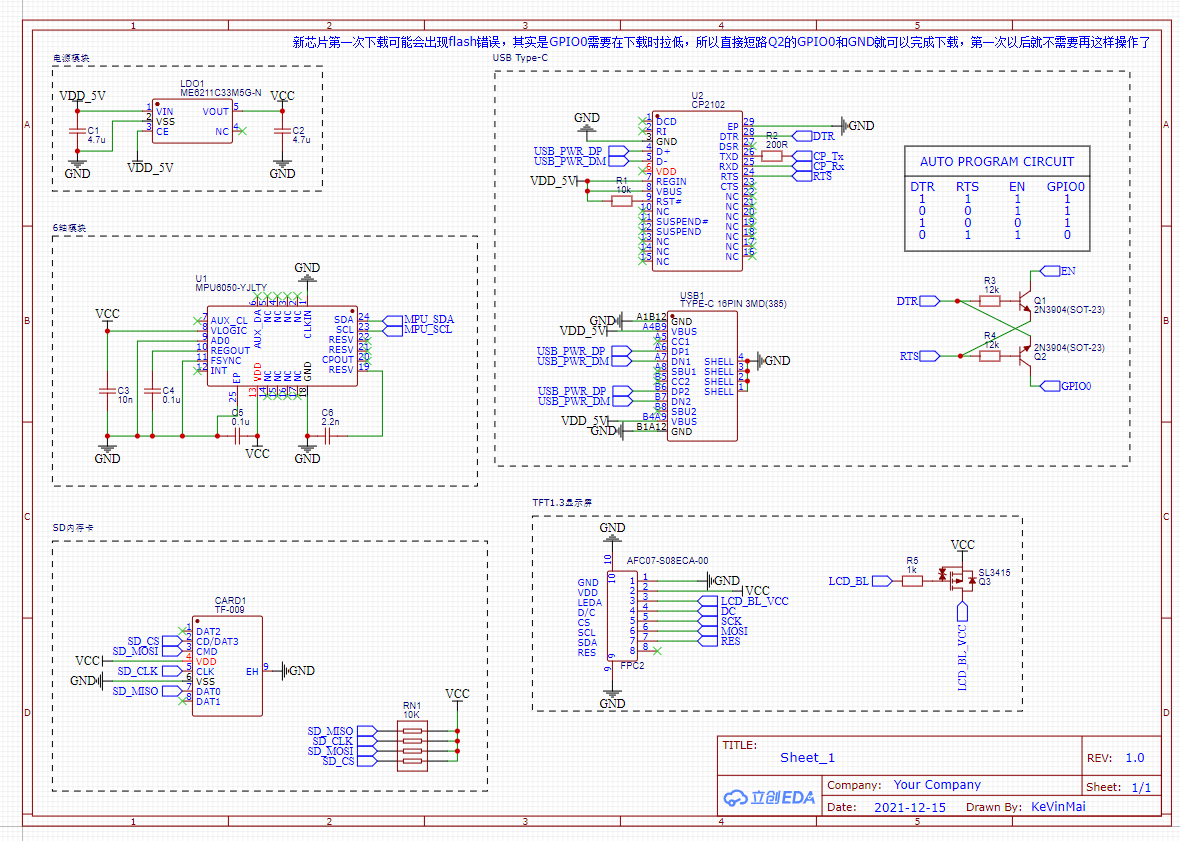
Task: Click the Your Company text field
Action: click(x=936, y=785)
